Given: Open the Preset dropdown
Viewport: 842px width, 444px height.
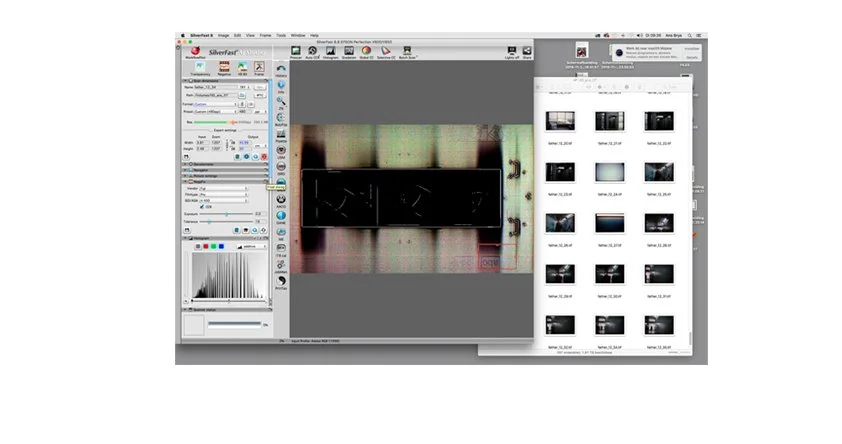Looking at the screenshot, I should [x=215, y=112].
